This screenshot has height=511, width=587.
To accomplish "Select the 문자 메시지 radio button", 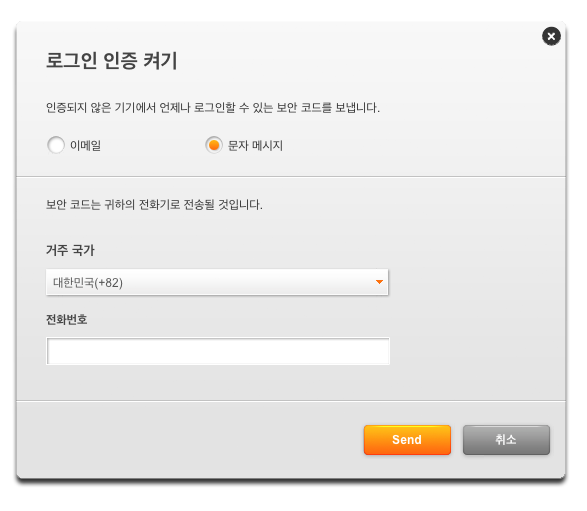I will pyautogui.click(x=214, y=145).
